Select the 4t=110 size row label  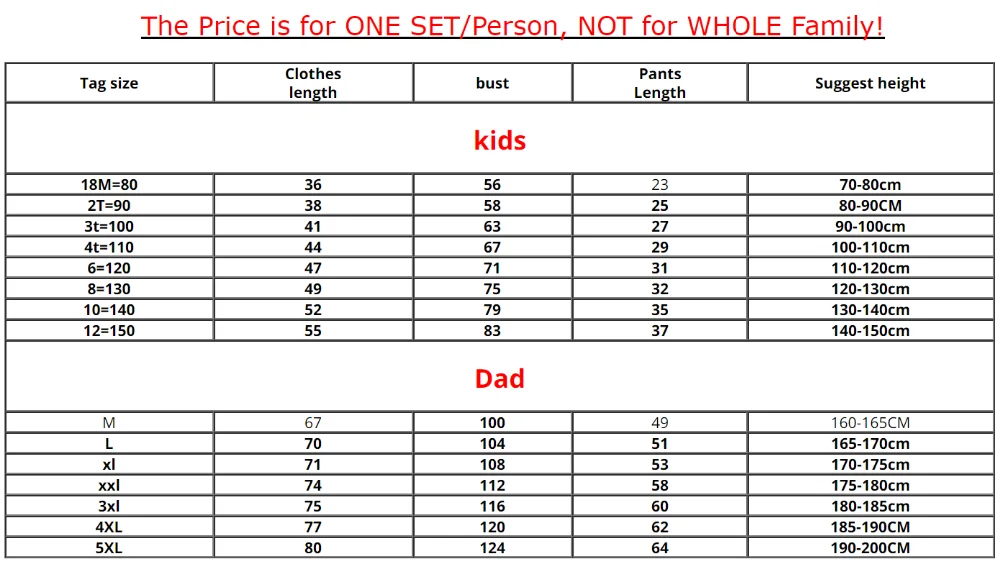pyautogui.click(x=109, y=247)
